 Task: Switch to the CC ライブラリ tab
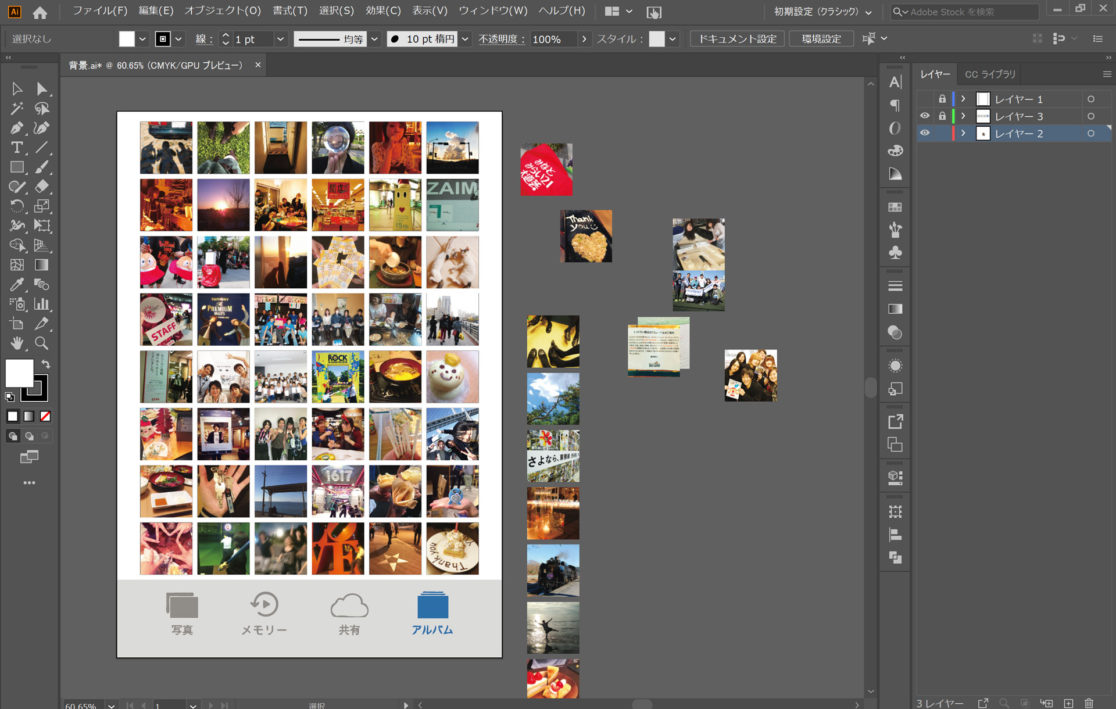coord(990,74)
